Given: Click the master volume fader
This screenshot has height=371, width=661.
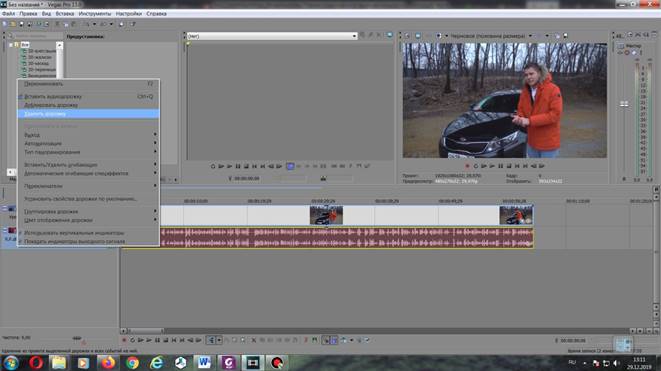Looking at the screenshot, I should pyautogui.click(x=624, y=104).
